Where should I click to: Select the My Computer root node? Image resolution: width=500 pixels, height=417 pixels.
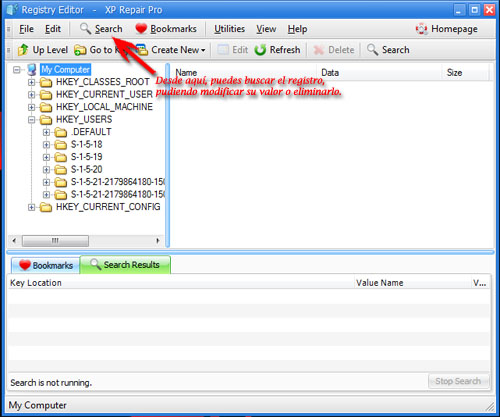[65, 69]
